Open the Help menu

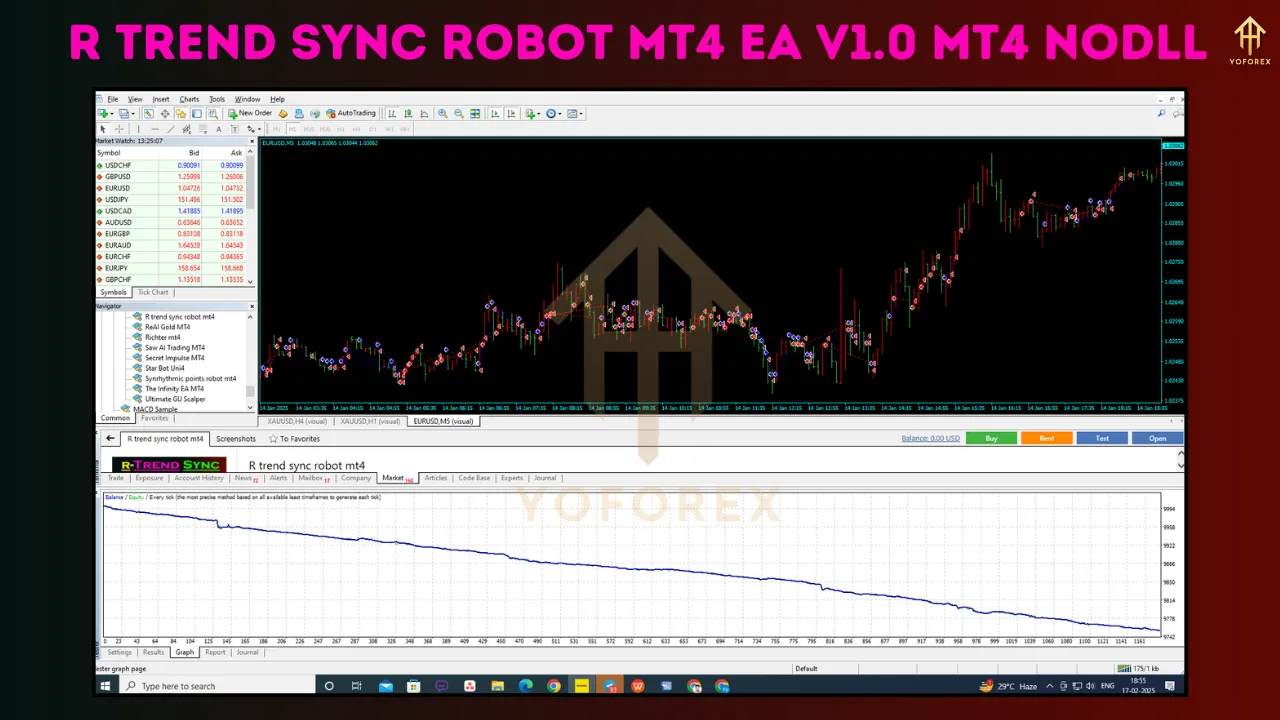tap(278, 99)
